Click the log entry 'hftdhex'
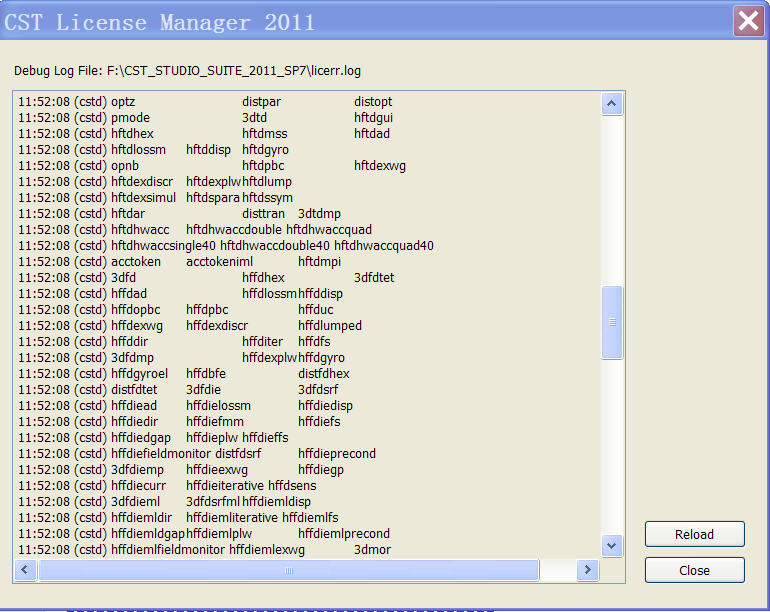Viewport: 770px width, 612px height. click(132, 134)
